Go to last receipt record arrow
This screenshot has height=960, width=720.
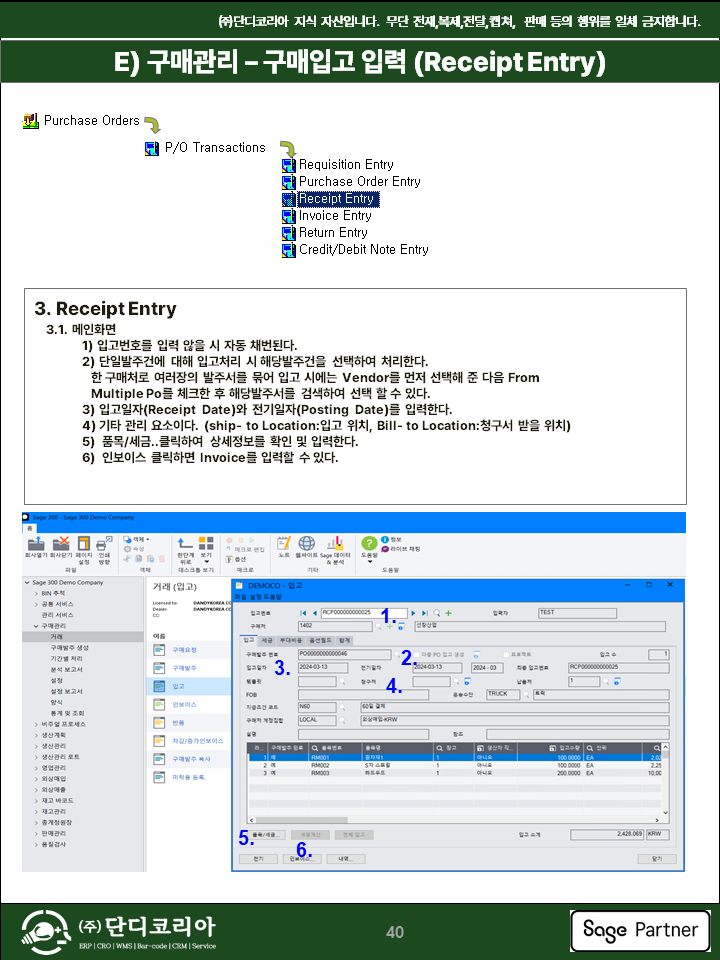[x=425, y=613]
